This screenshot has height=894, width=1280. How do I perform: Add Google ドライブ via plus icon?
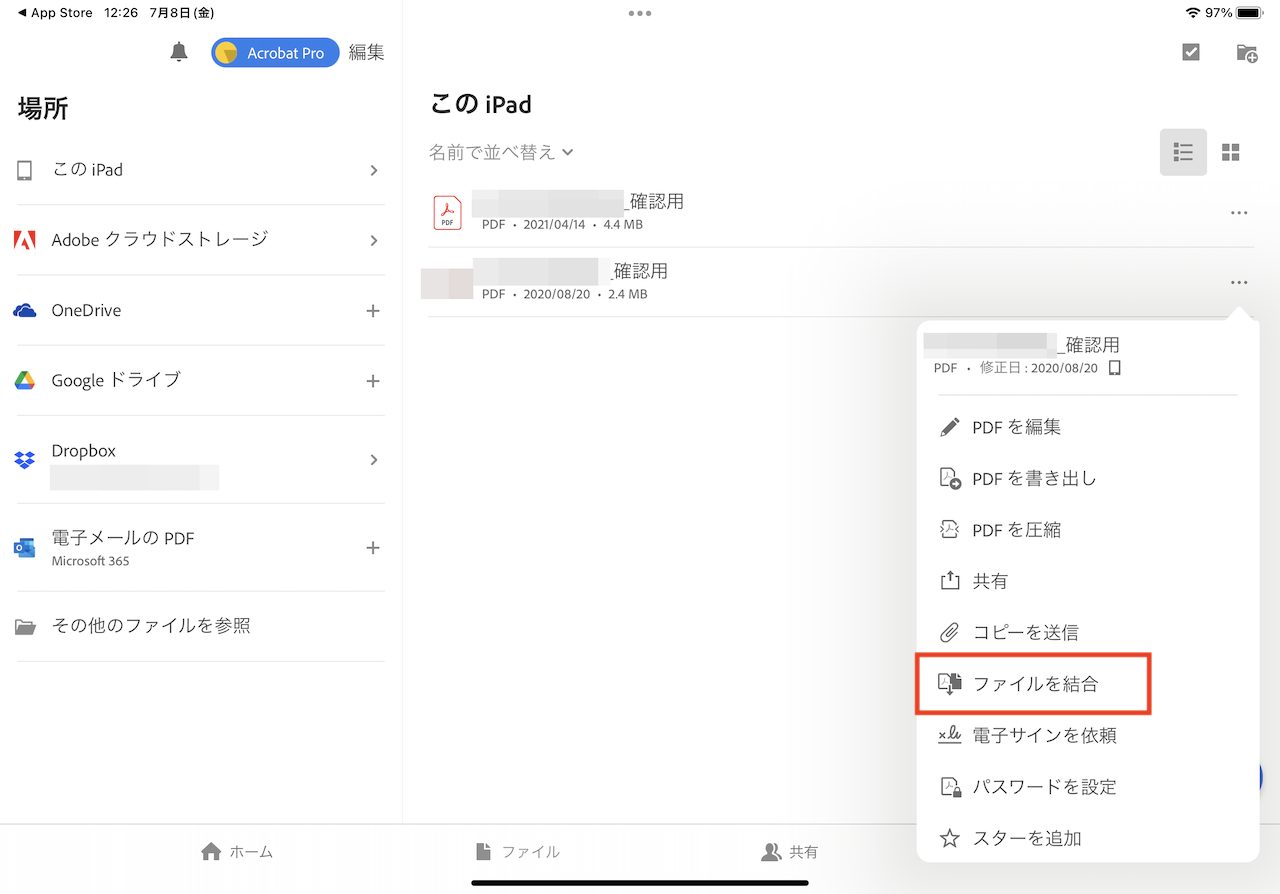tap(373, 381)
